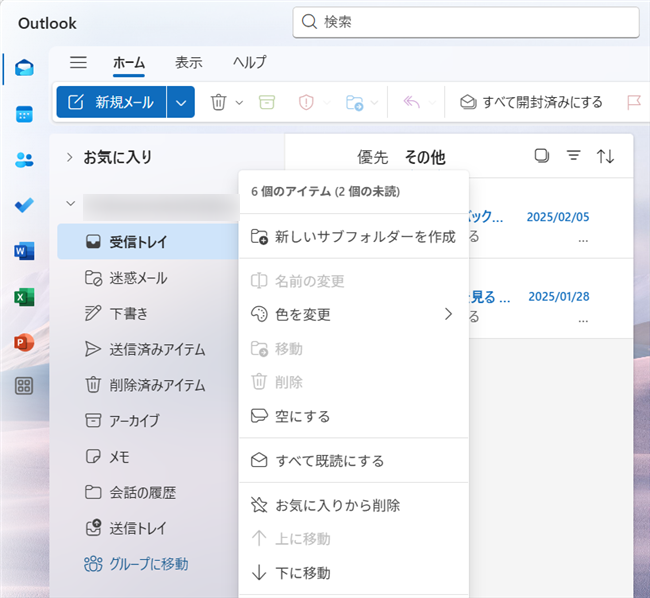This screenshot has width=650, height=598.
Task: Expand the 新規メール dropdown arrow
Action: pyautogui.click(x=180, y=102)
